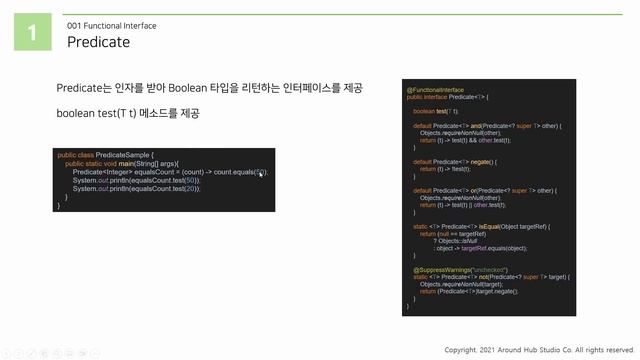Open the zoom into slide magnifier icon
Image resolution: width=640 pixels, height=360 pixels.
(57, 353)
